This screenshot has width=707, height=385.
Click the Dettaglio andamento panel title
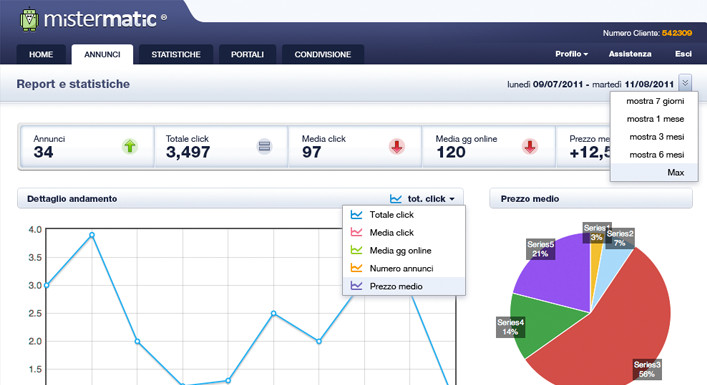coord(72,199)
